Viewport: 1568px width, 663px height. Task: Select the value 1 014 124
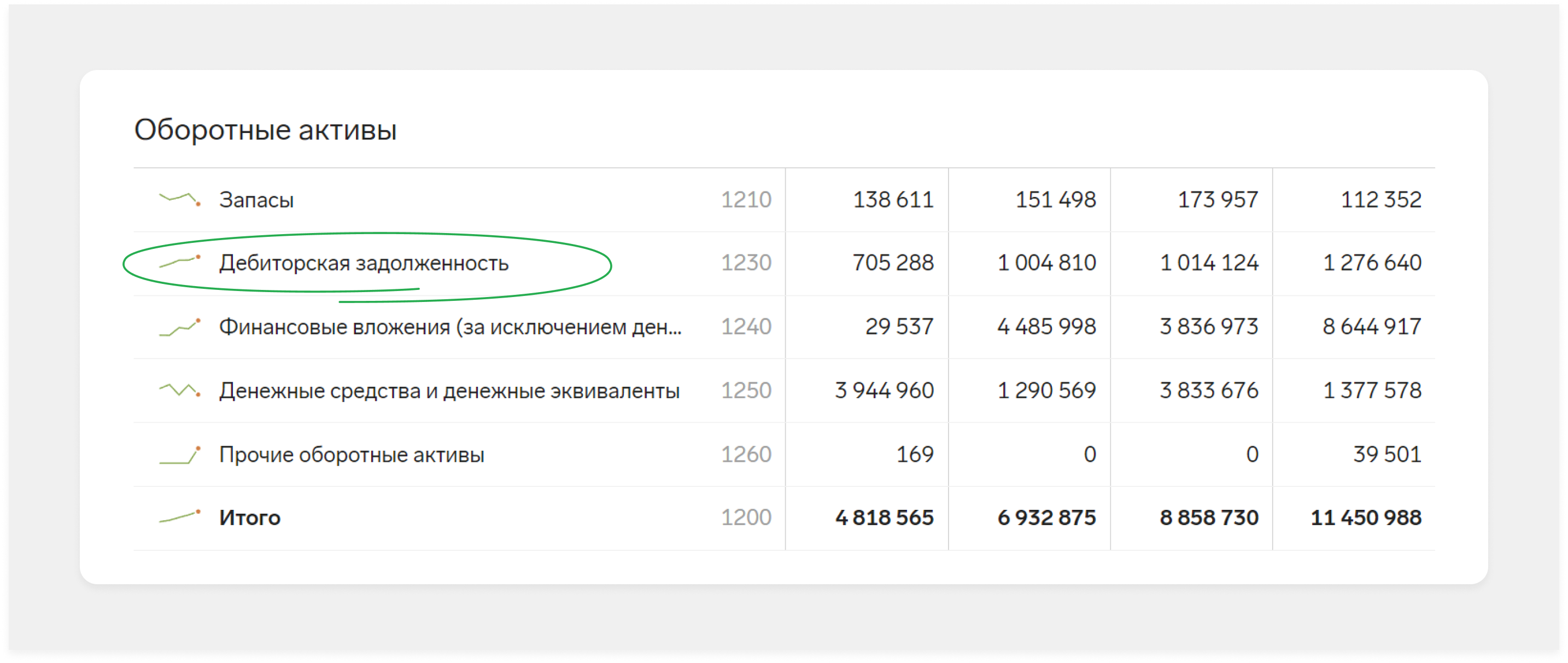(1209, 263)
